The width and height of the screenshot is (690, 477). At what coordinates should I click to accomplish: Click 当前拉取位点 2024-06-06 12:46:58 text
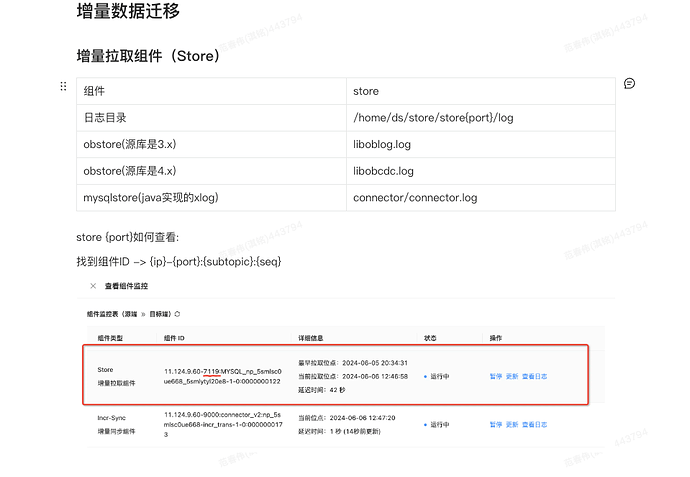click(353, 376)
